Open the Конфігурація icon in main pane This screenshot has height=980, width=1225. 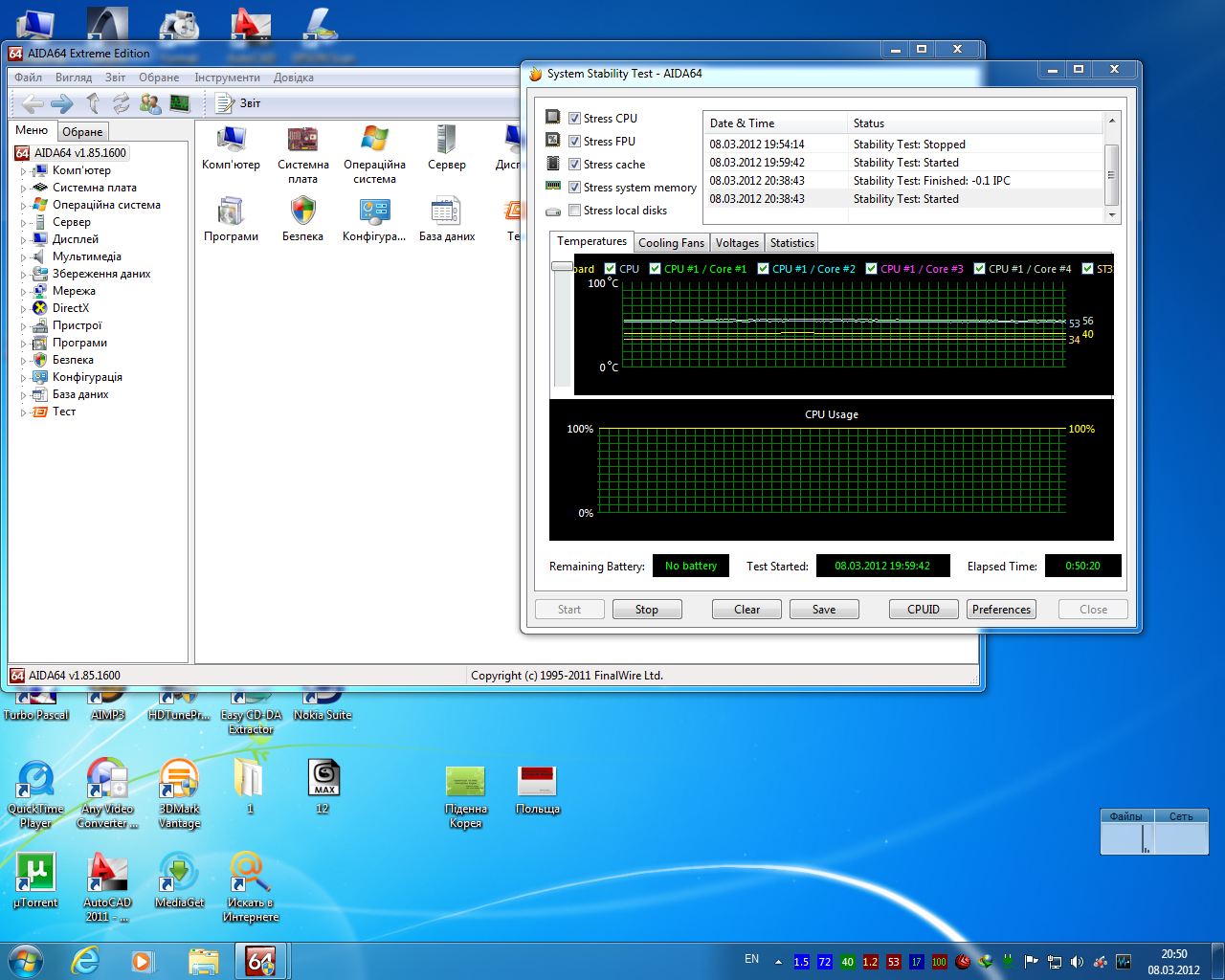click(374, 220)
